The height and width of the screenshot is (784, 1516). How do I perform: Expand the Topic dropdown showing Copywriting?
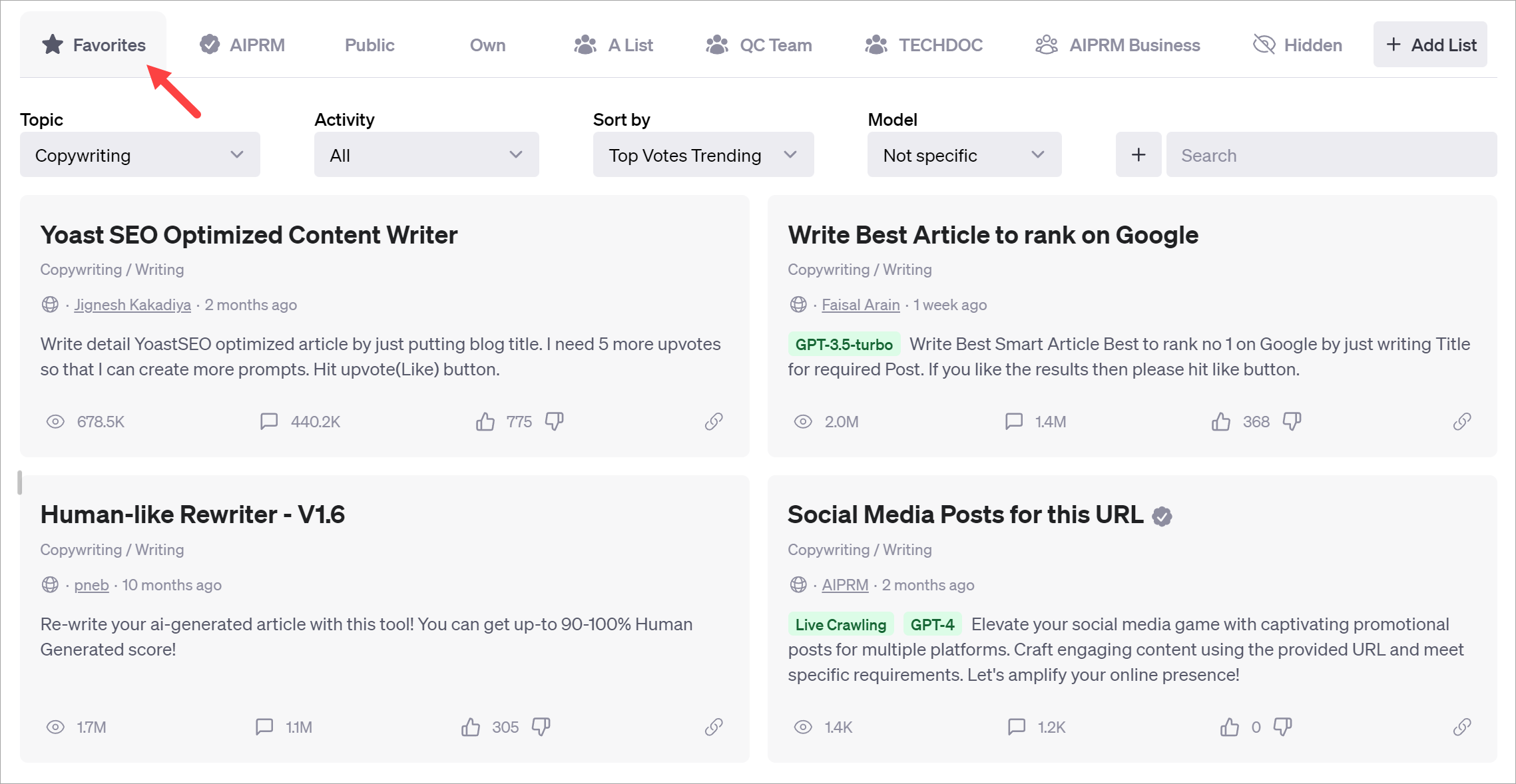pos(140,155)
